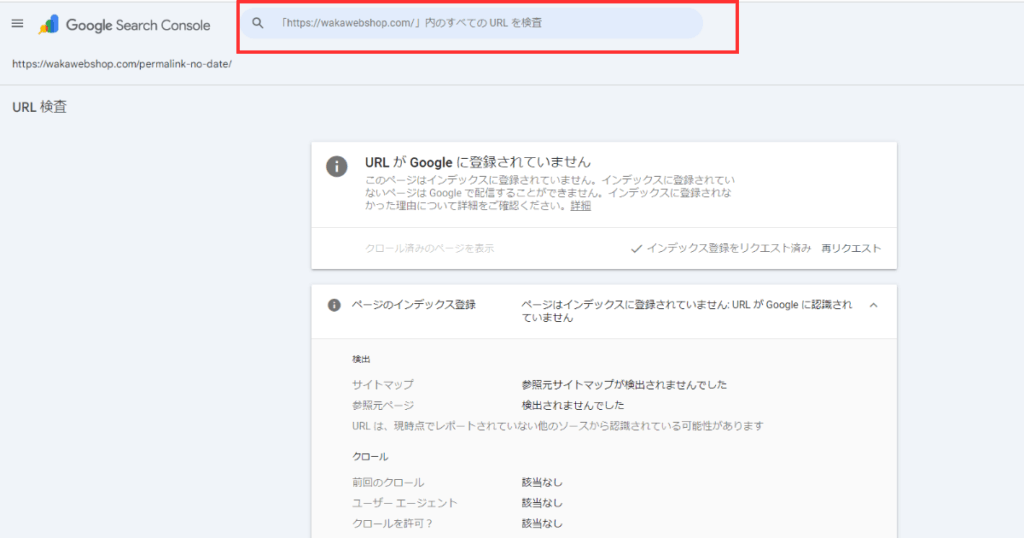The width and height of the screenshot is (1024, 538).
Task: Open the 詳細 link
Action: [581, 206]
